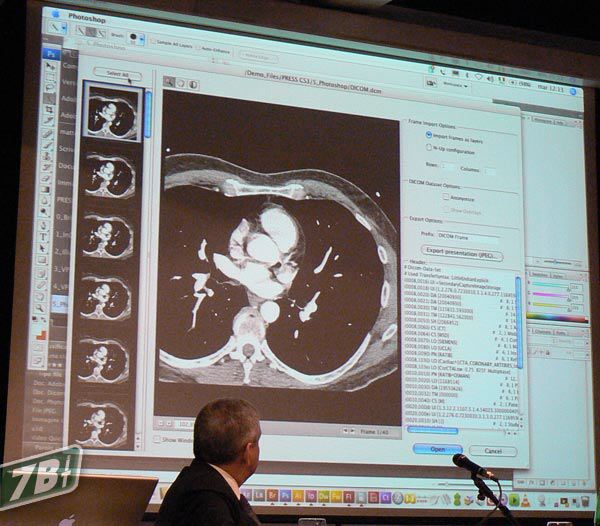Viewport: 600px width, 526px height.
Task: Select the 'Import frames as layers' radio button
Action: pyautogui.click(x=428, y=134)
